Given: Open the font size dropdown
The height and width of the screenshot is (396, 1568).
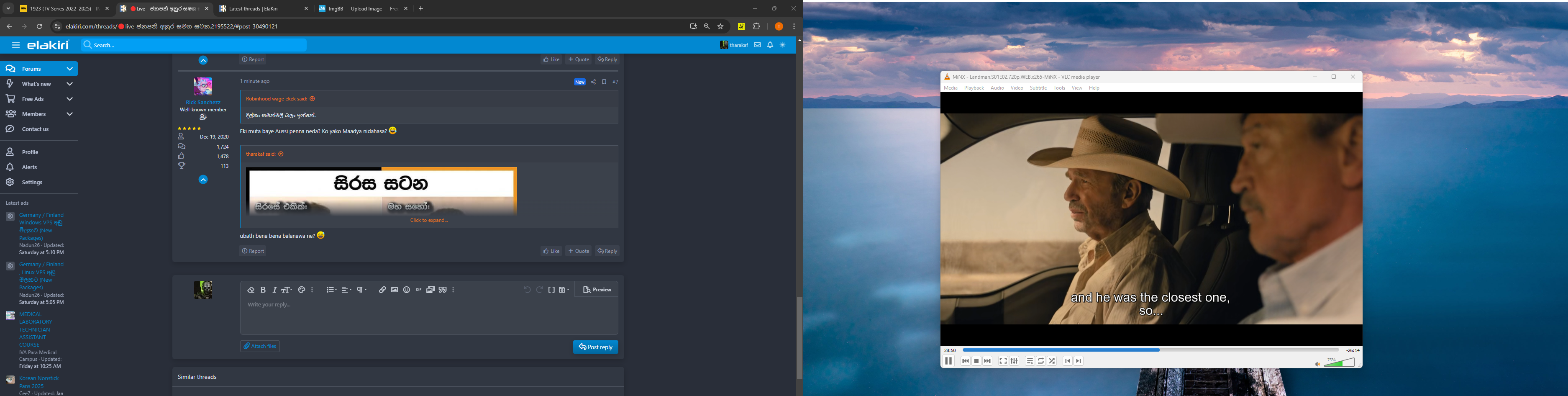Looking at the screenshot, I should (287, 290).
